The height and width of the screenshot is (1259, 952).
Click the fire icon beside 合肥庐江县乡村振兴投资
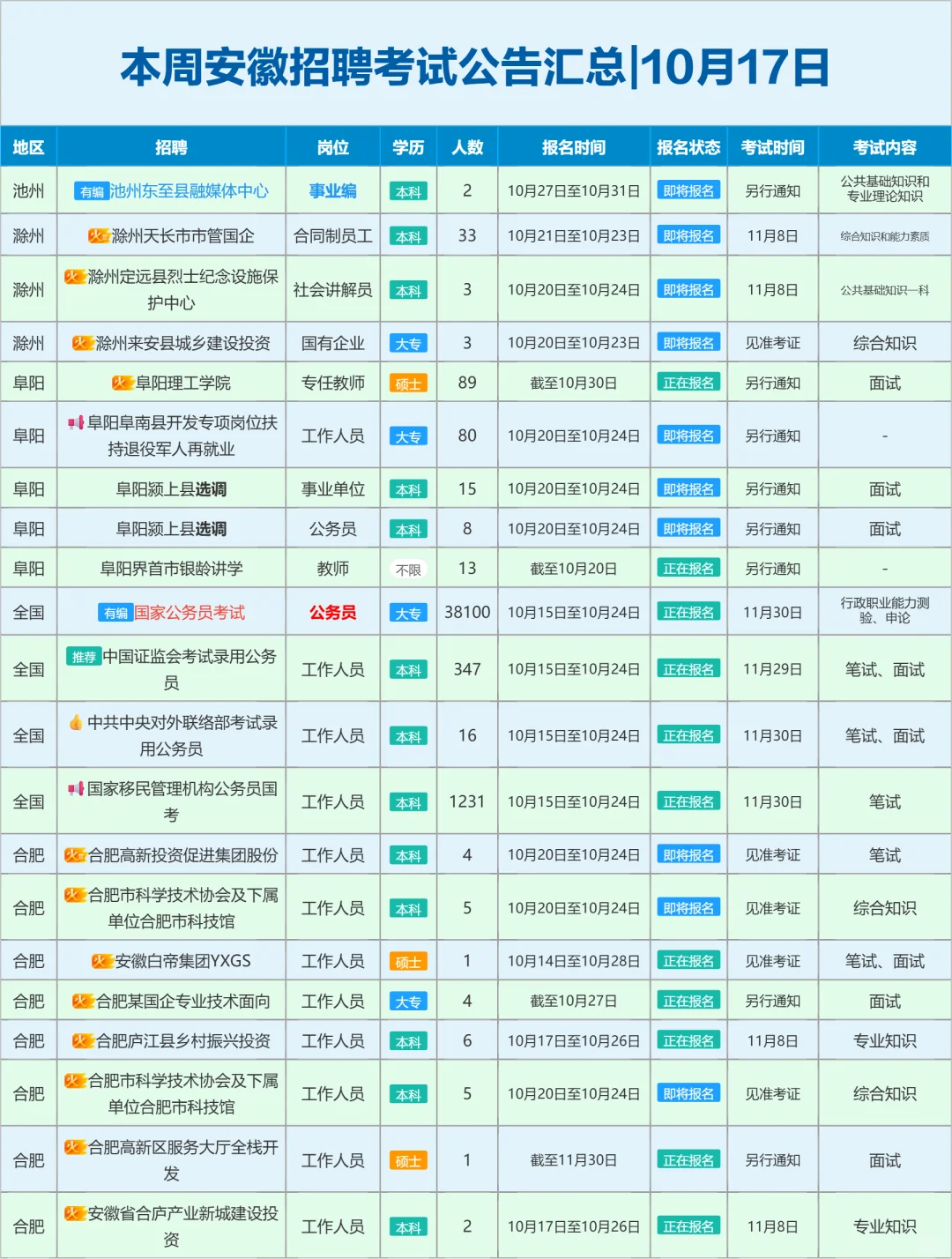tap(83, 1040)
